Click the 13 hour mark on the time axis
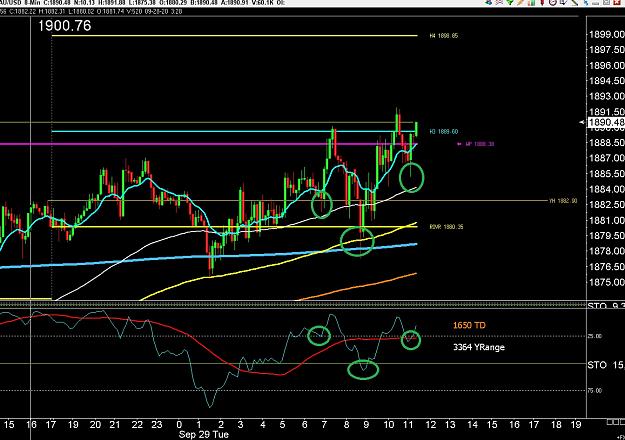Screen dimensions: 625x440 (x=450, y=425)
